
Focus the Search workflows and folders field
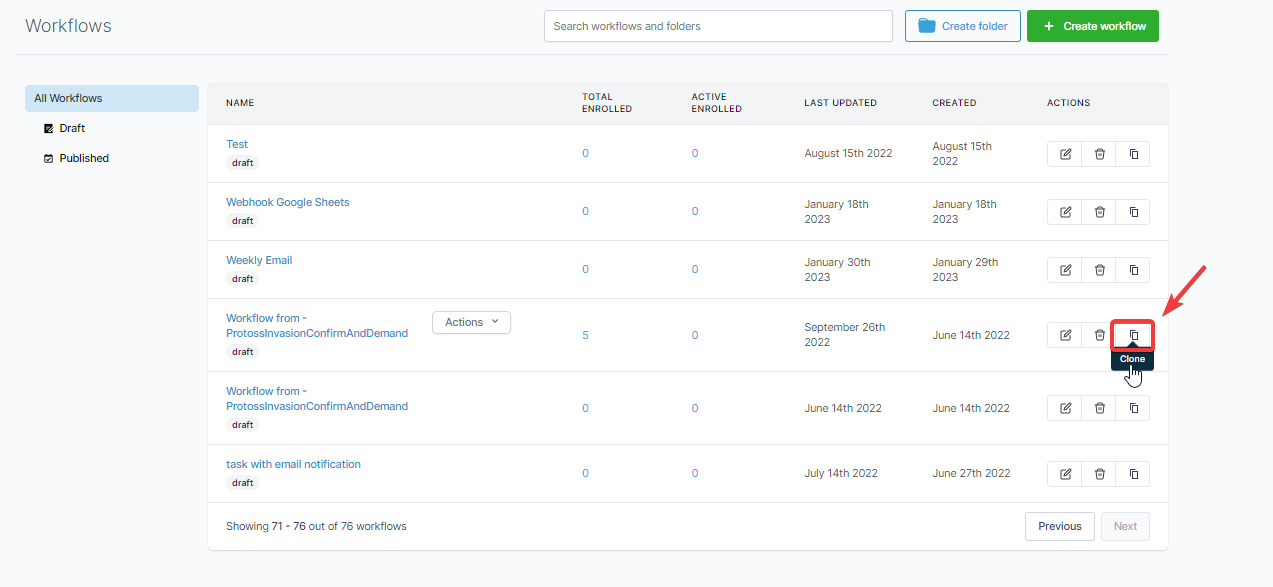(x=717, y=26)
